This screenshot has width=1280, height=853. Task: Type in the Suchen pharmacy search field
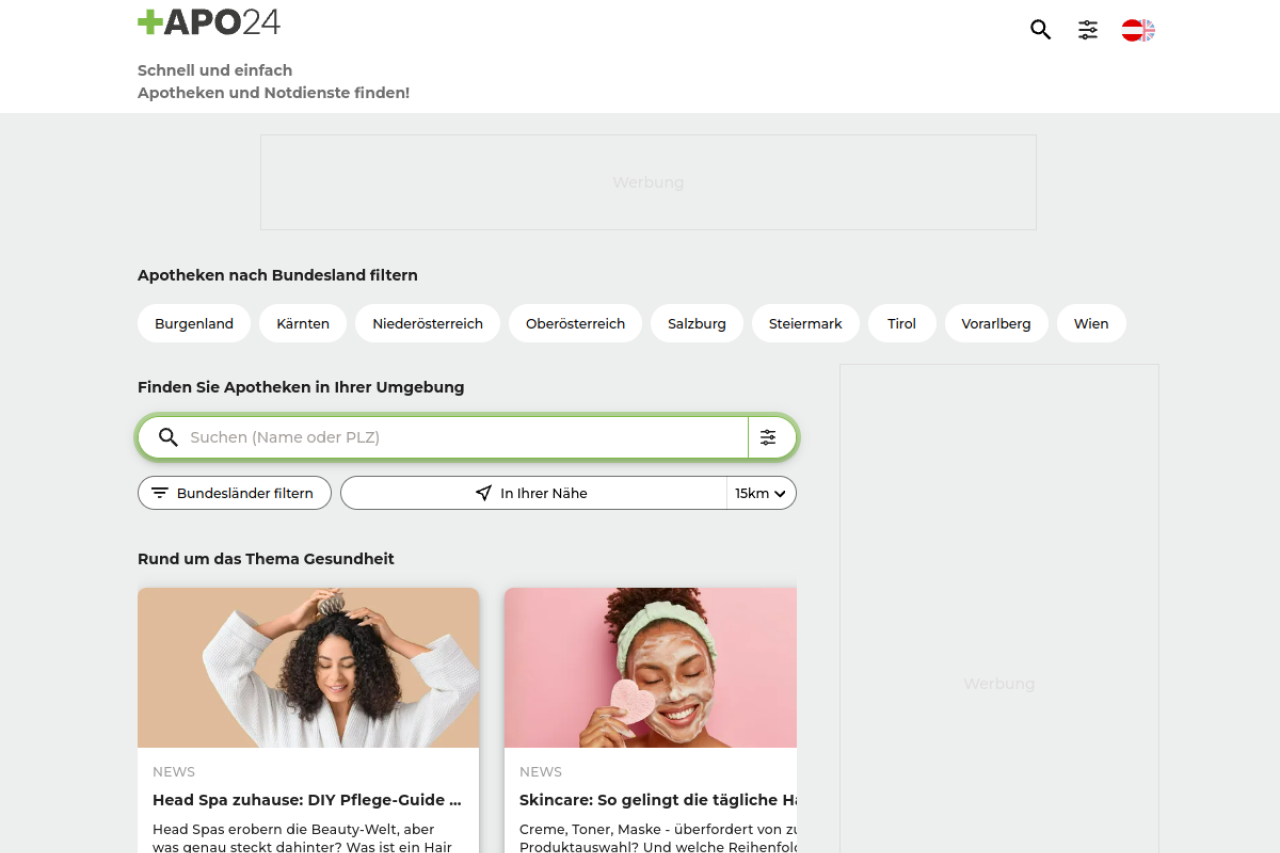pyautogui.click(x=460, y=437)
